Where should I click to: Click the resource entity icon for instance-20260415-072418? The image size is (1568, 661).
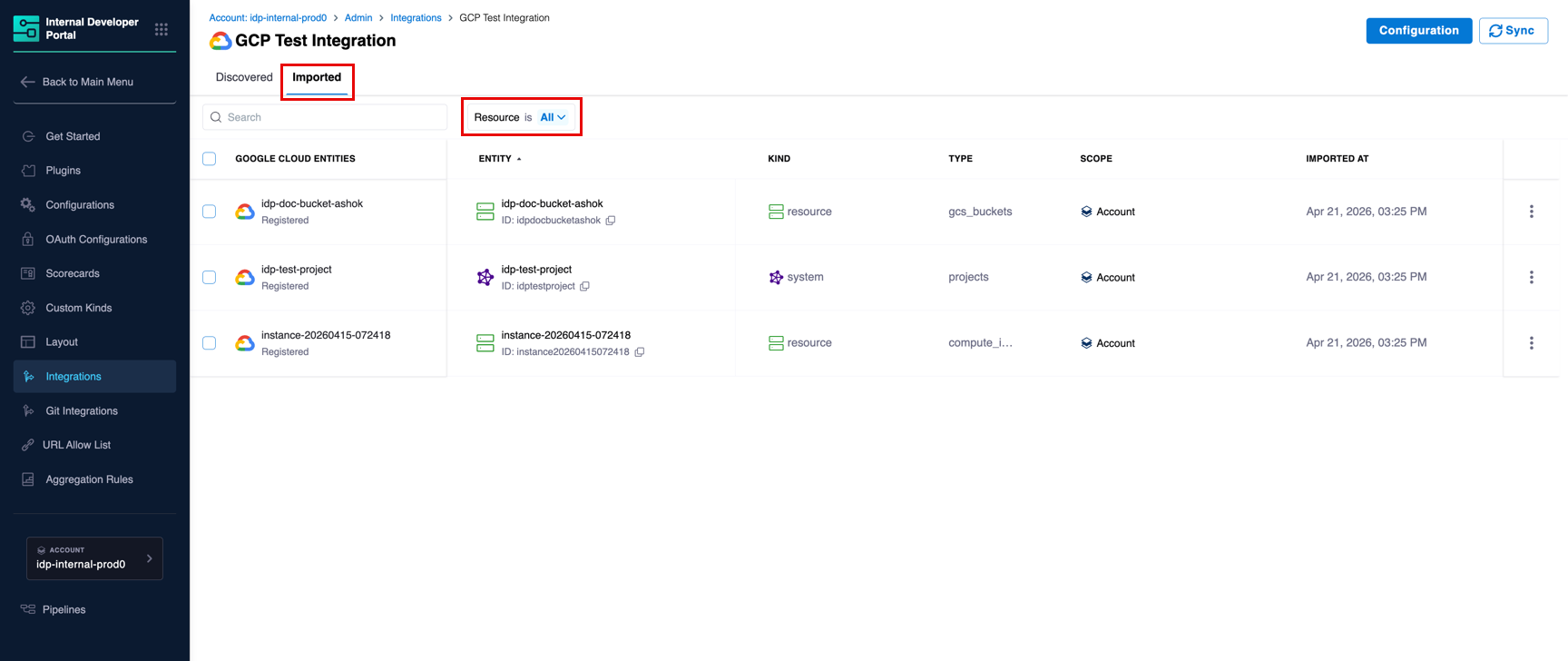[485, 343]
